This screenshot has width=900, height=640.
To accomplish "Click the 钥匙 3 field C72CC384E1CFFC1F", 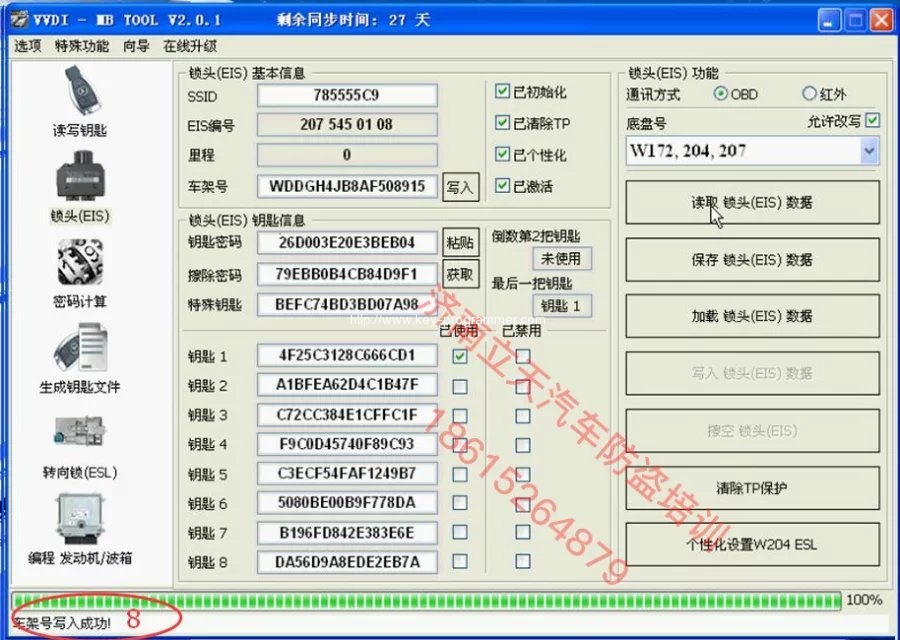I will tap(347, 414).
